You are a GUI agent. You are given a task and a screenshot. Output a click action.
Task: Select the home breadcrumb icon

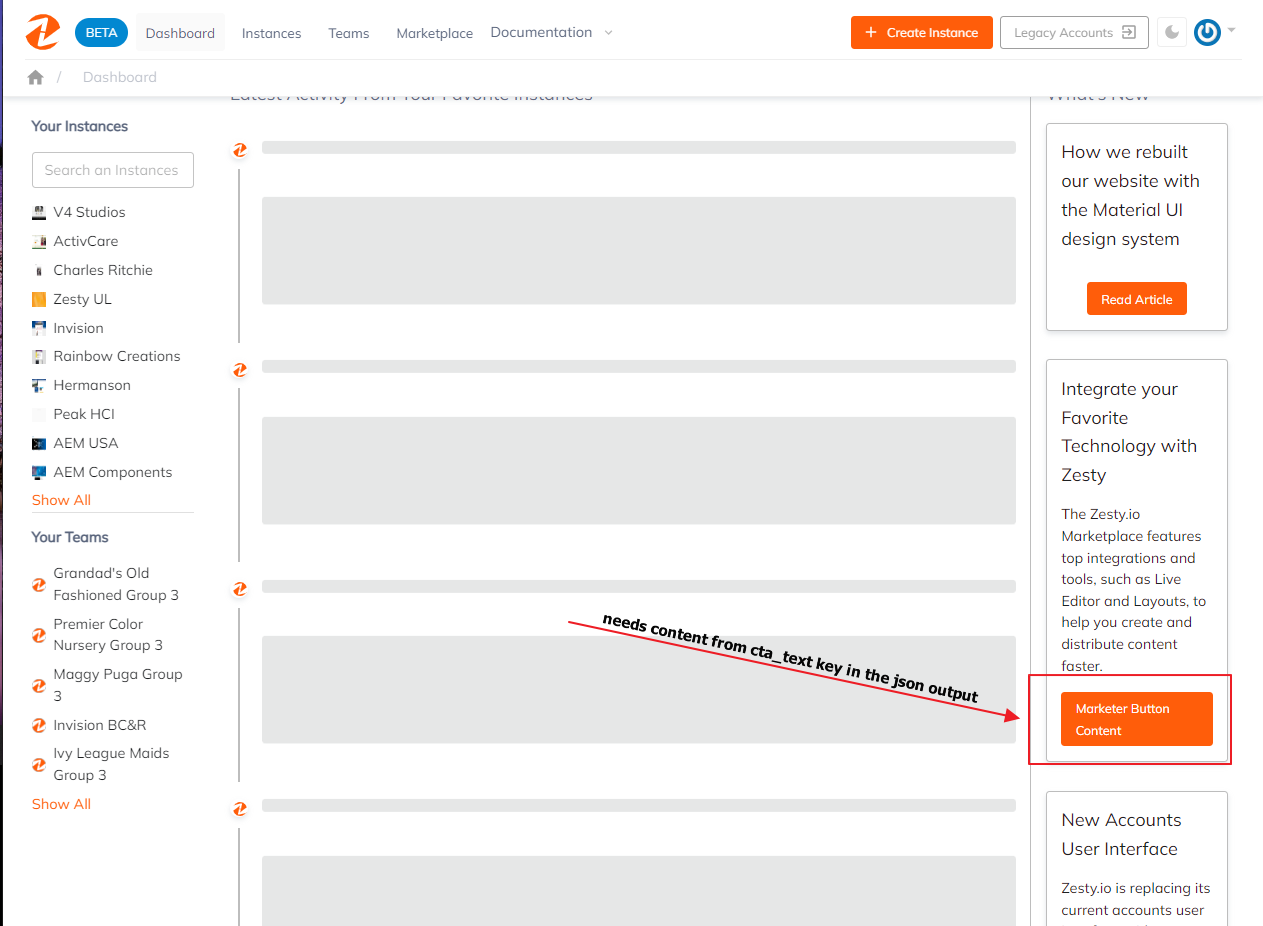click(x=35, y=76)
